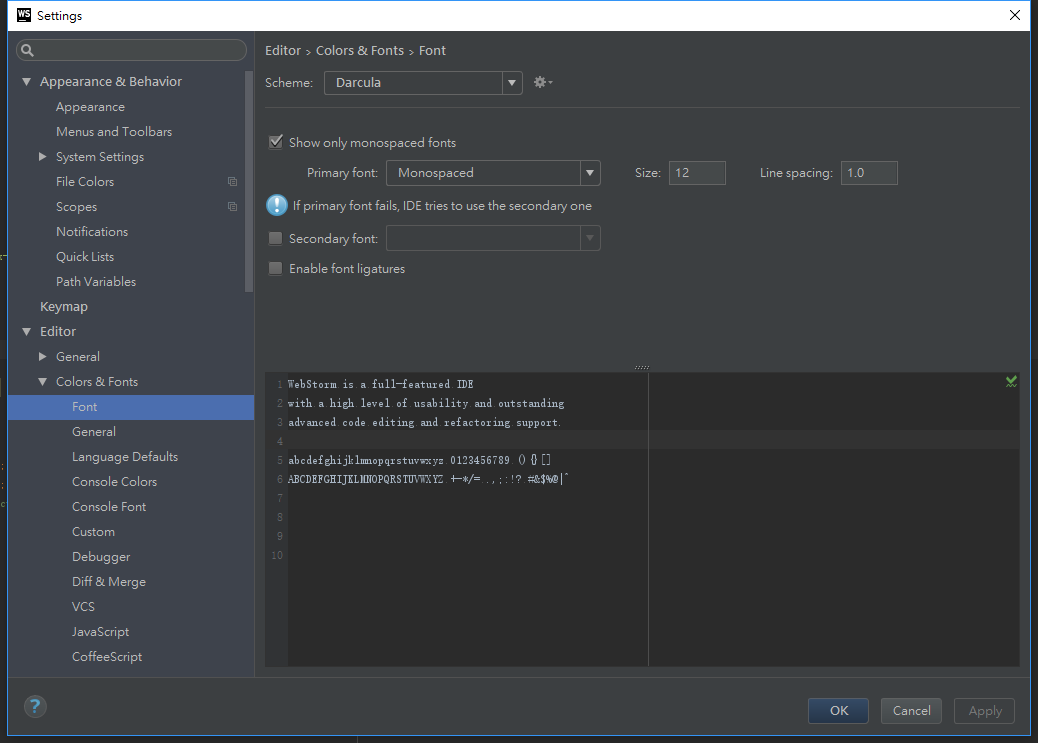The height and width of the screenshot is (743, 1038).
Task: Click the green checkmark inspection icon
Action: point(1011,382)
